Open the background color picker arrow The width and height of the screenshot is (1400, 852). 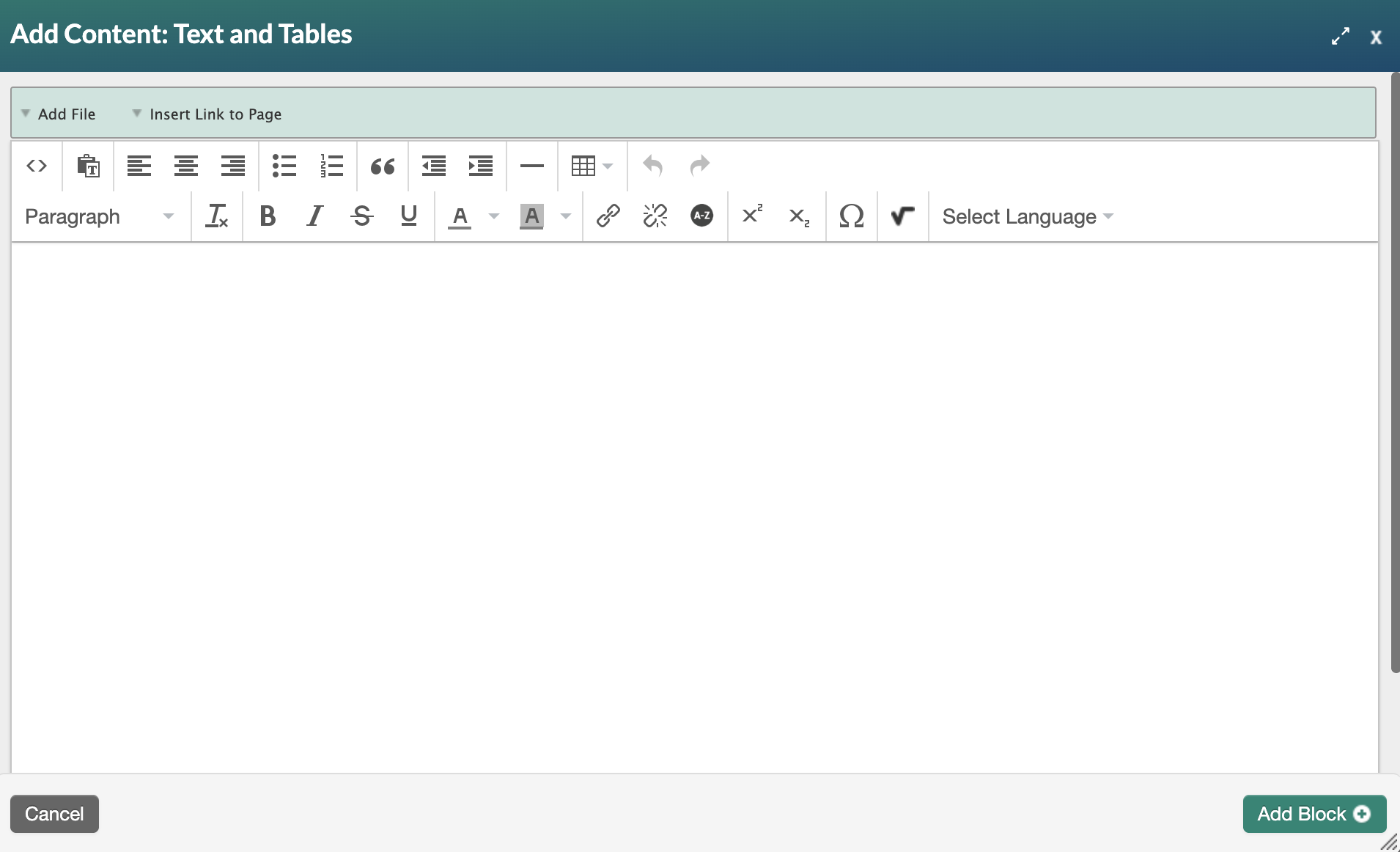click(566, 216)
